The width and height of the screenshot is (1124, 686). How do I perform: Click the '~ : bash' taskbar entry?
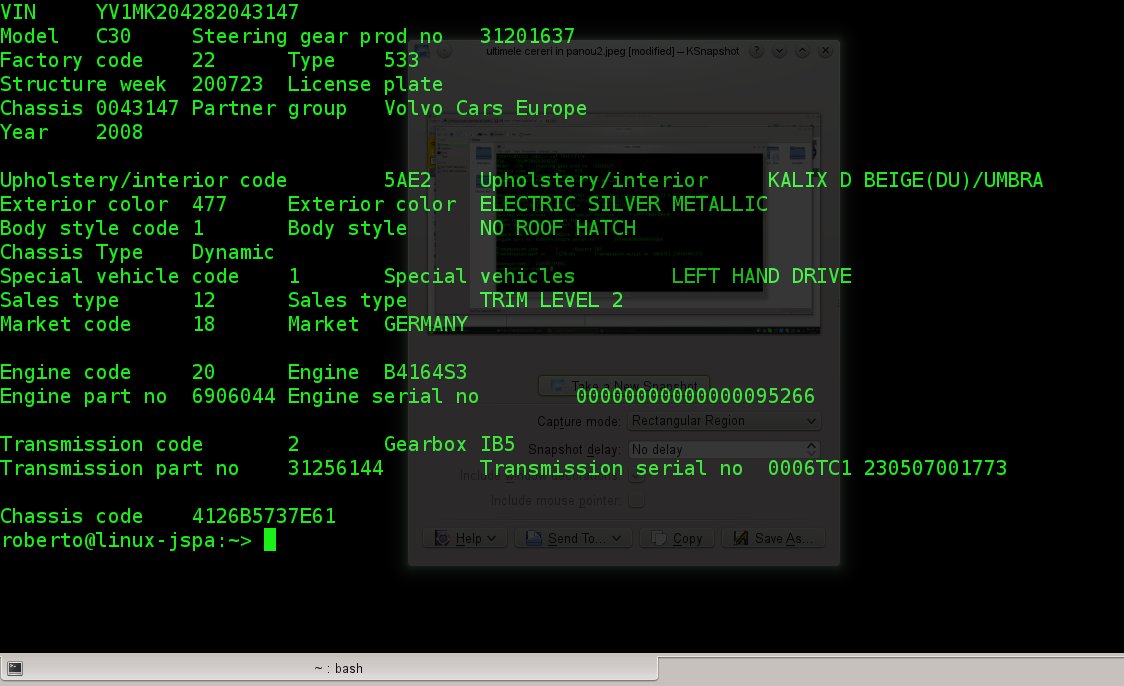click(x=329, y=668)
